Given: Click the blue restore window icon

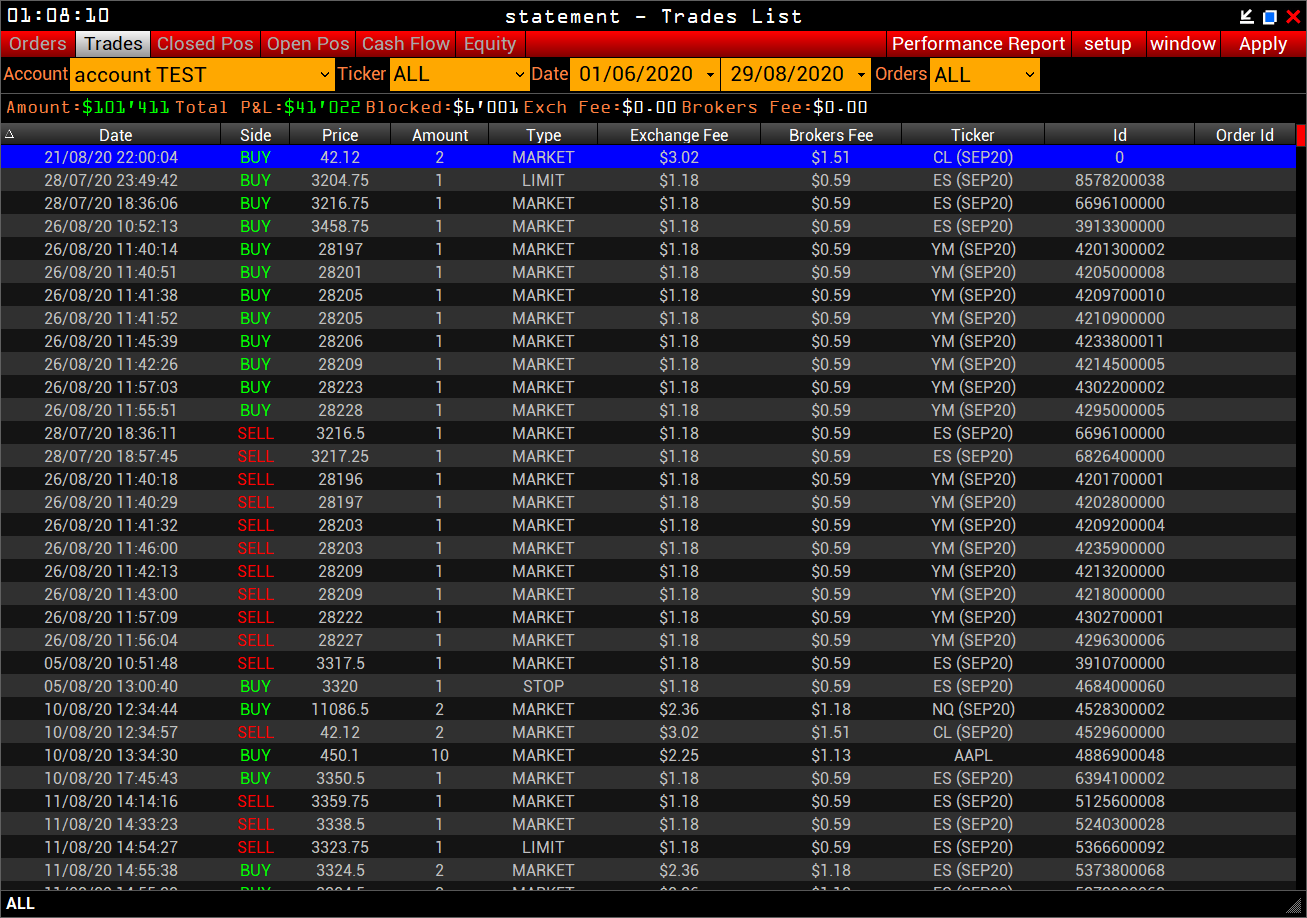Looking at the screenshot, I should pyautogui.click(x=1270, y=17).
